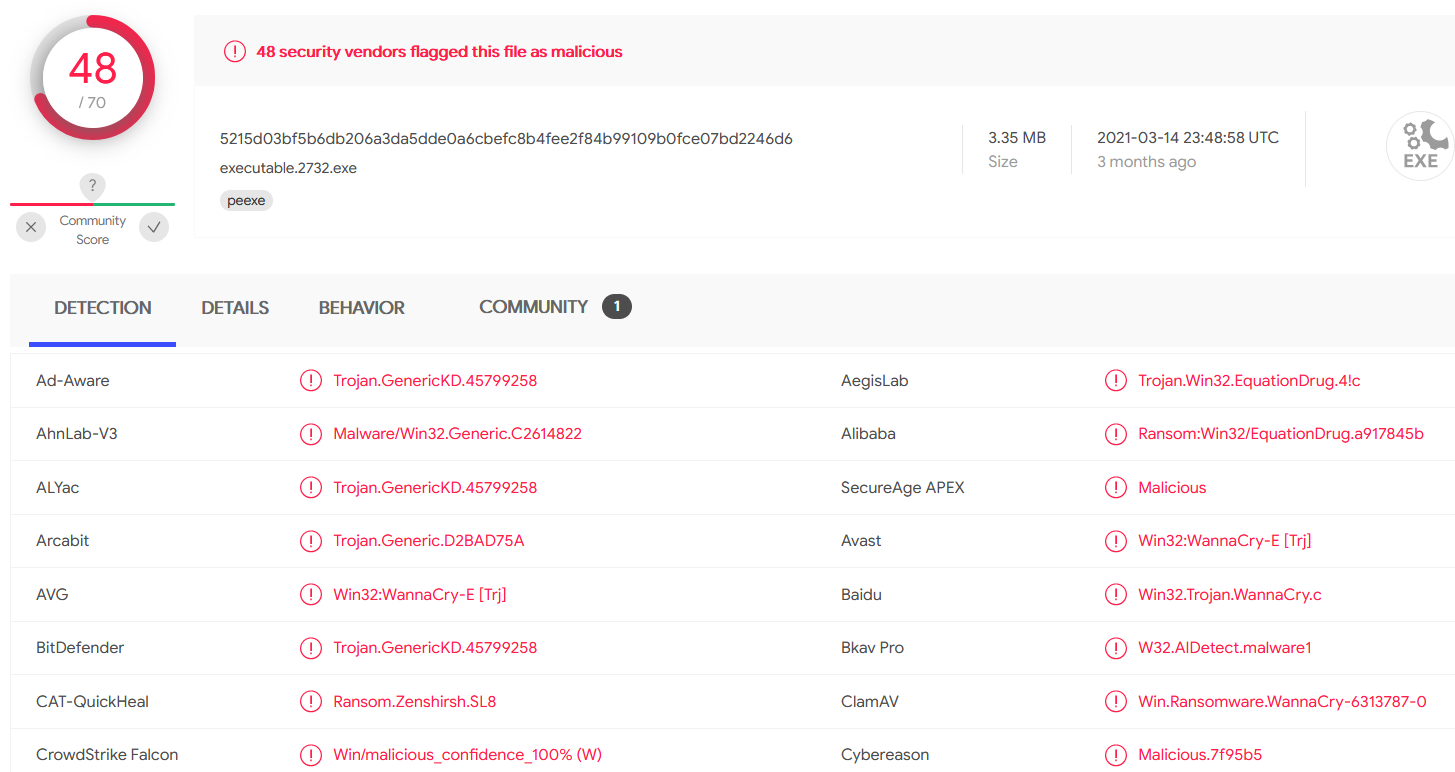This screenshot has height=772, width=1455.
Task: Click warning icon in the AegisLab row
Action: [x=1116, y=381]
